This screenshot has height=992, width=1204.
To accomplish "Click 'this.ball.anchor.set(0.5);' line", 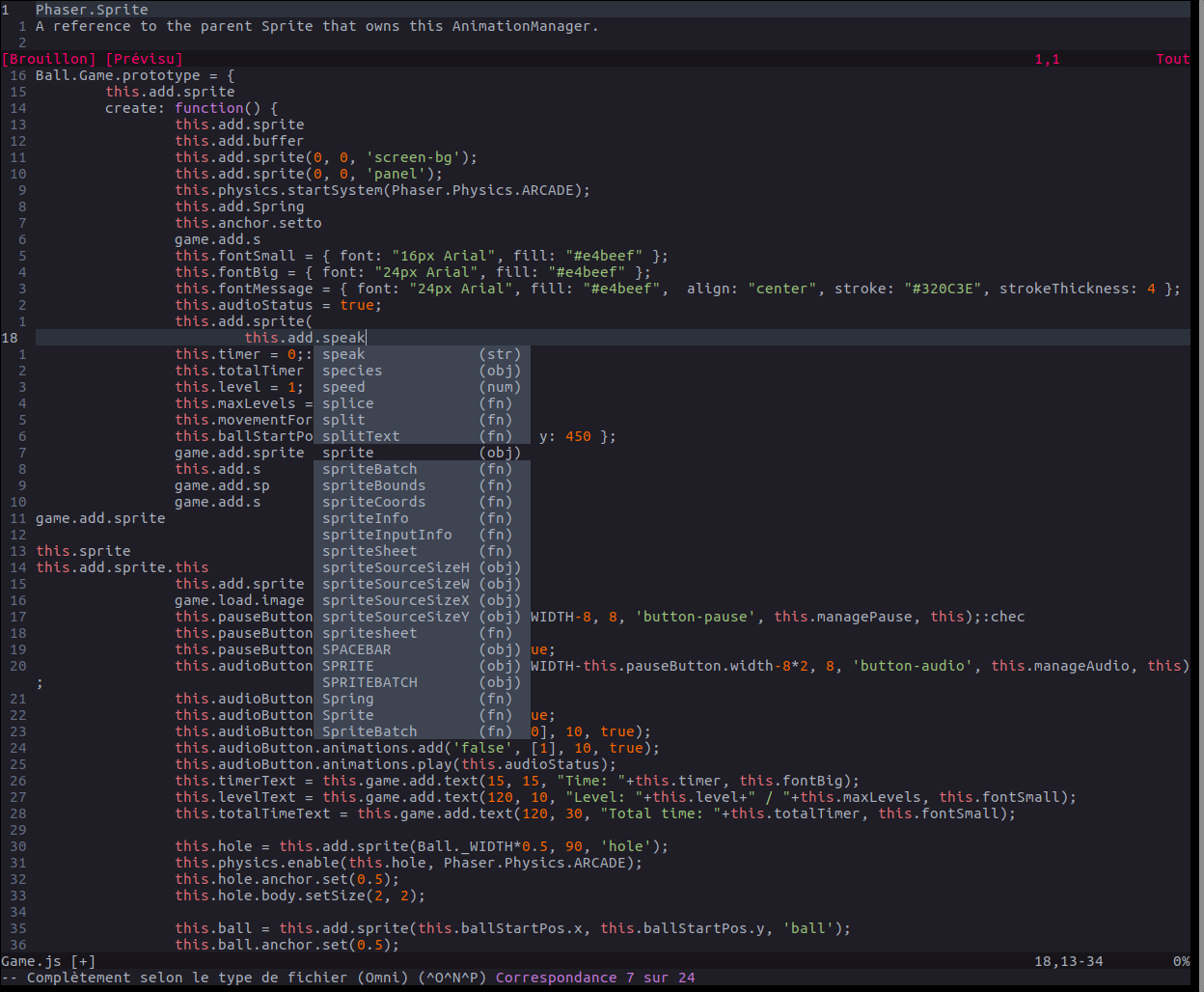I will 287,945.
